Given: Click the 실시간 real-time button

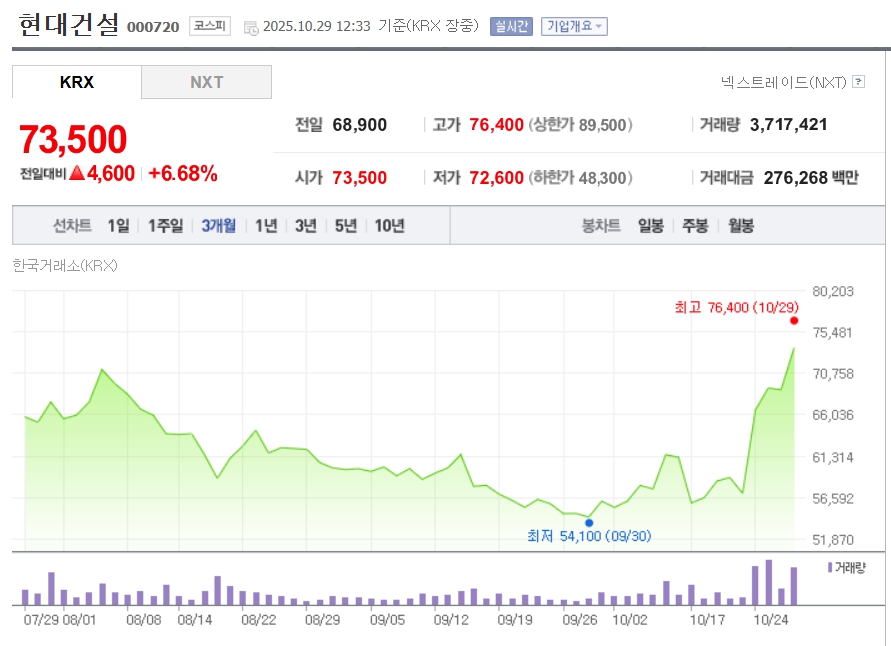Looking at the screenshot, I should point(511,26).
